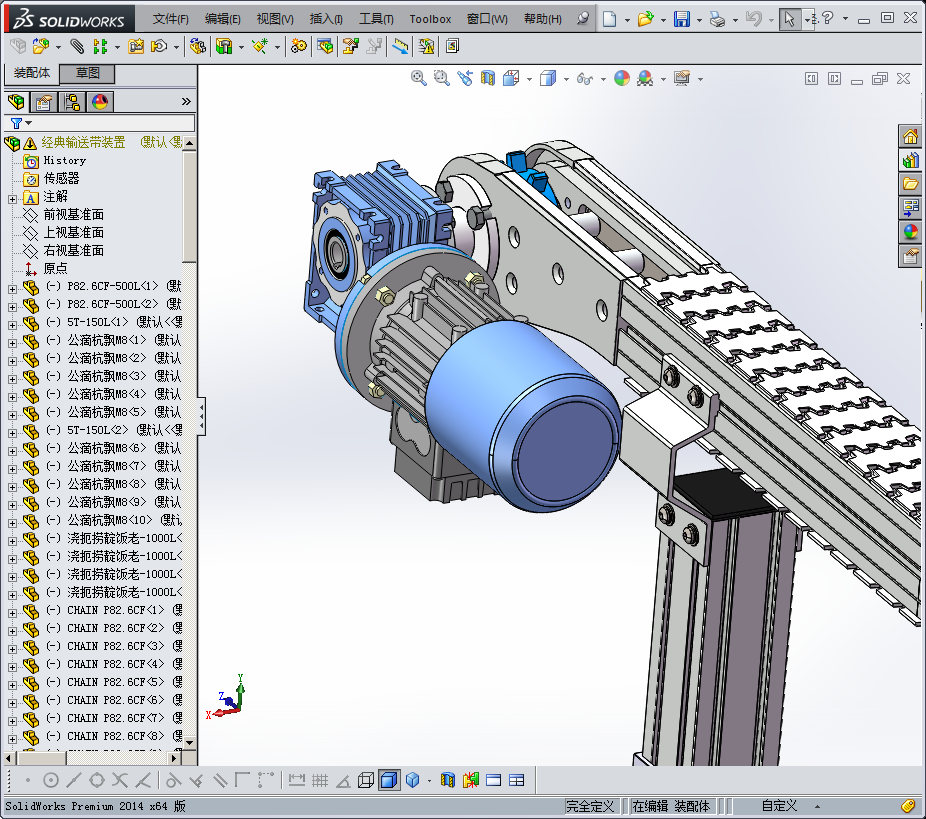Open the 工具(T) menu
The image size is (926, 819).
(x=376, y=19)
